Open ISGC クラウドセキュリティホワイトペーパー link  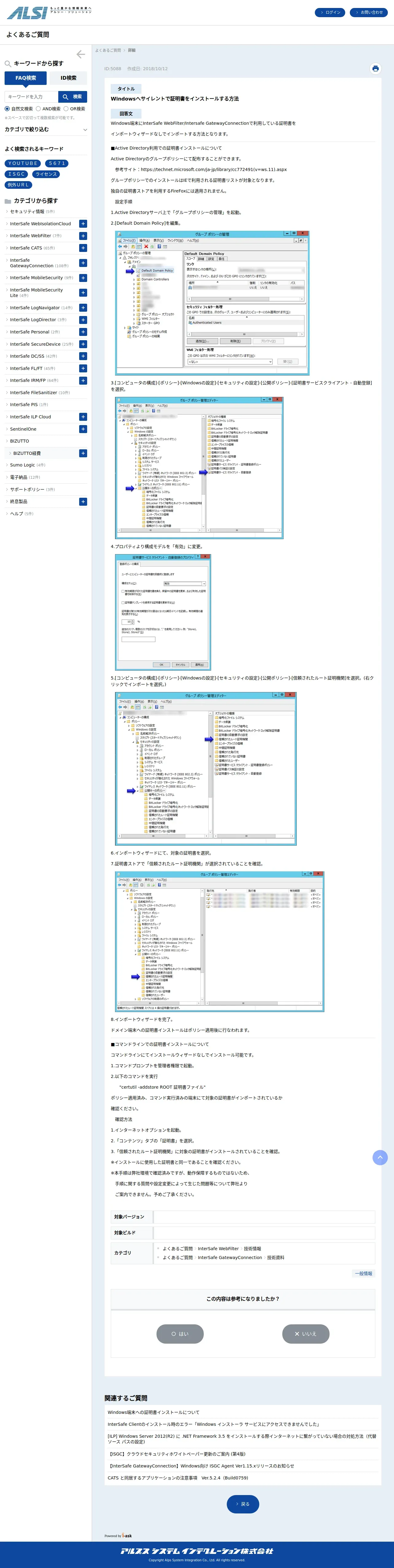pyautogui.click(x=177, y=1454)
